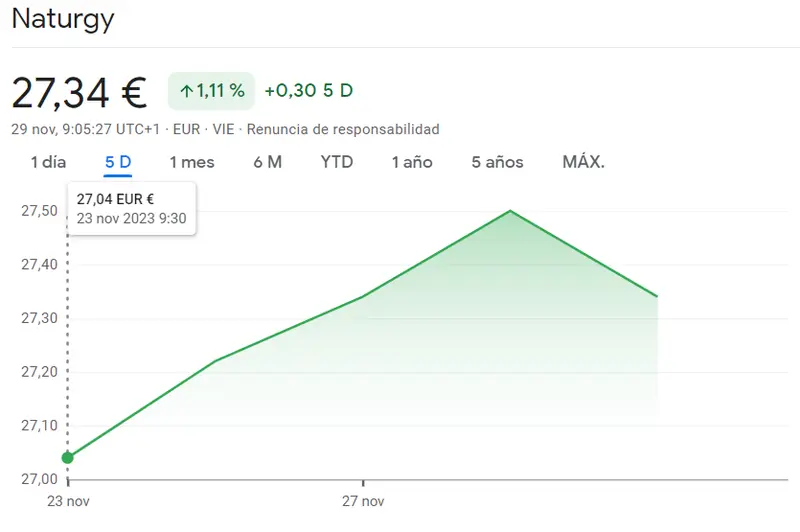Click the 27,50 y-axis label

(x=35, y=211)
